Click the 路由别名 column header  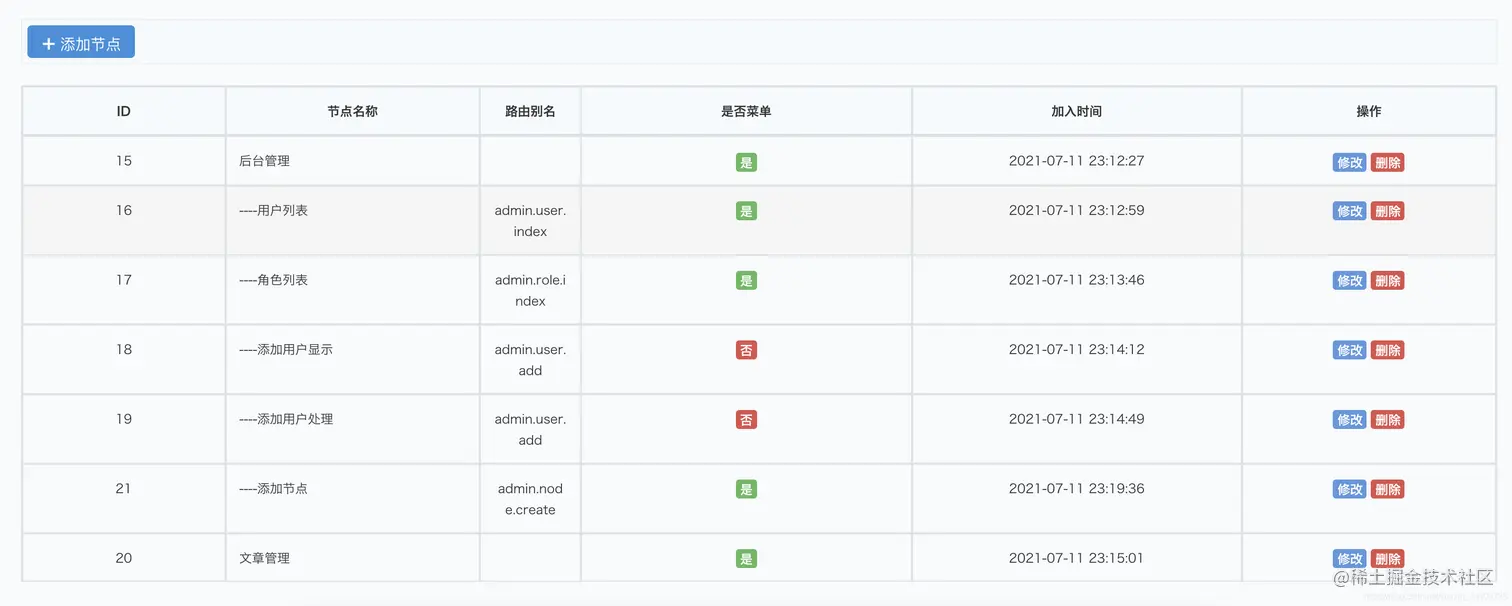tap(530, 111)
